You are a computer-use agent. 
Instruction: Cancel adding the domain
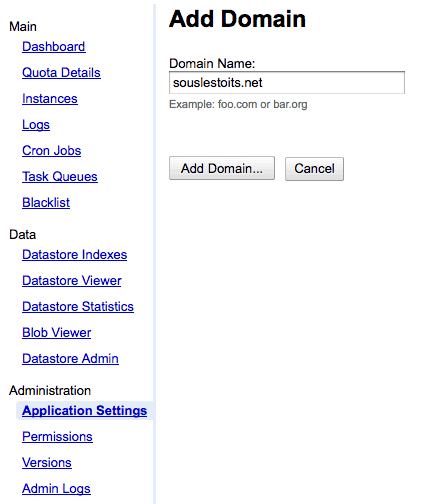[x=314, y=169]
